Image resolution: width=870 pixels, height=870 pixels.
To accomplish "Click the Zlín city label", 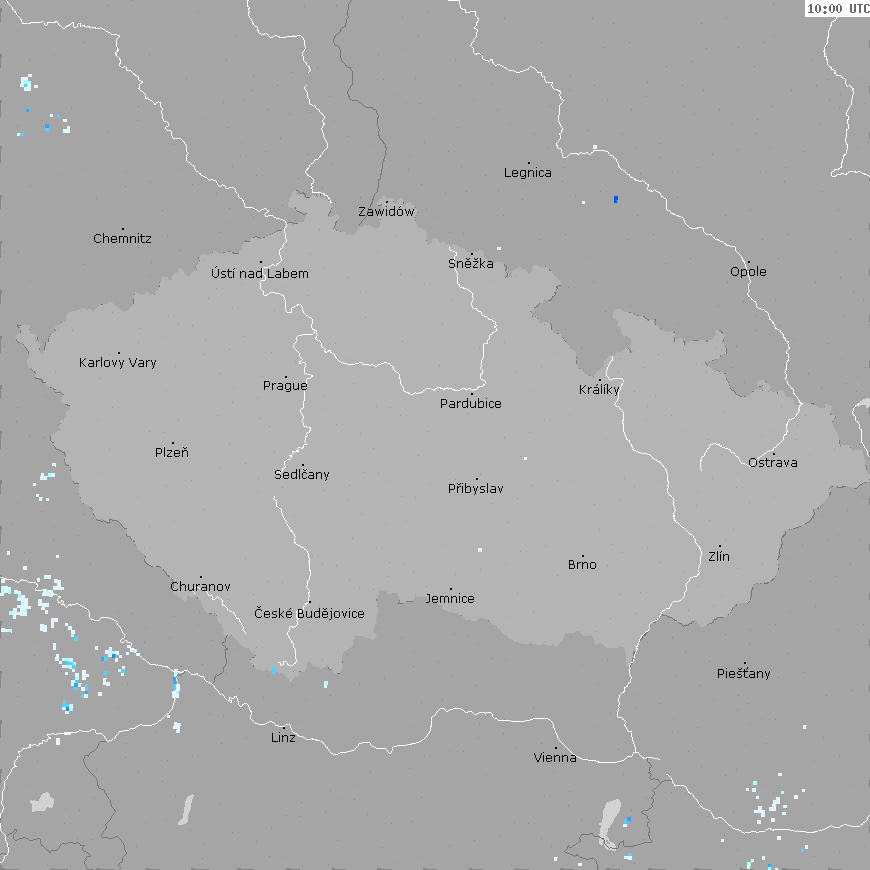I will [x=719, y=556].
